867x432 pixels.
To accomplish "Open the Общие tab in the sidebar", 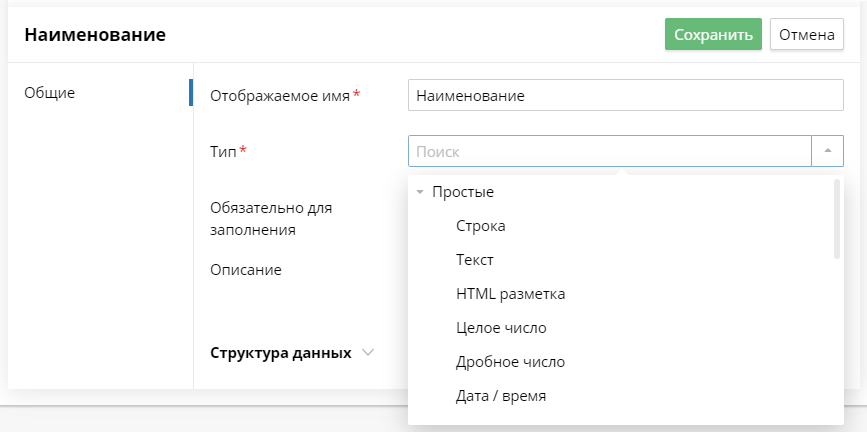I will tap(50, 93).
